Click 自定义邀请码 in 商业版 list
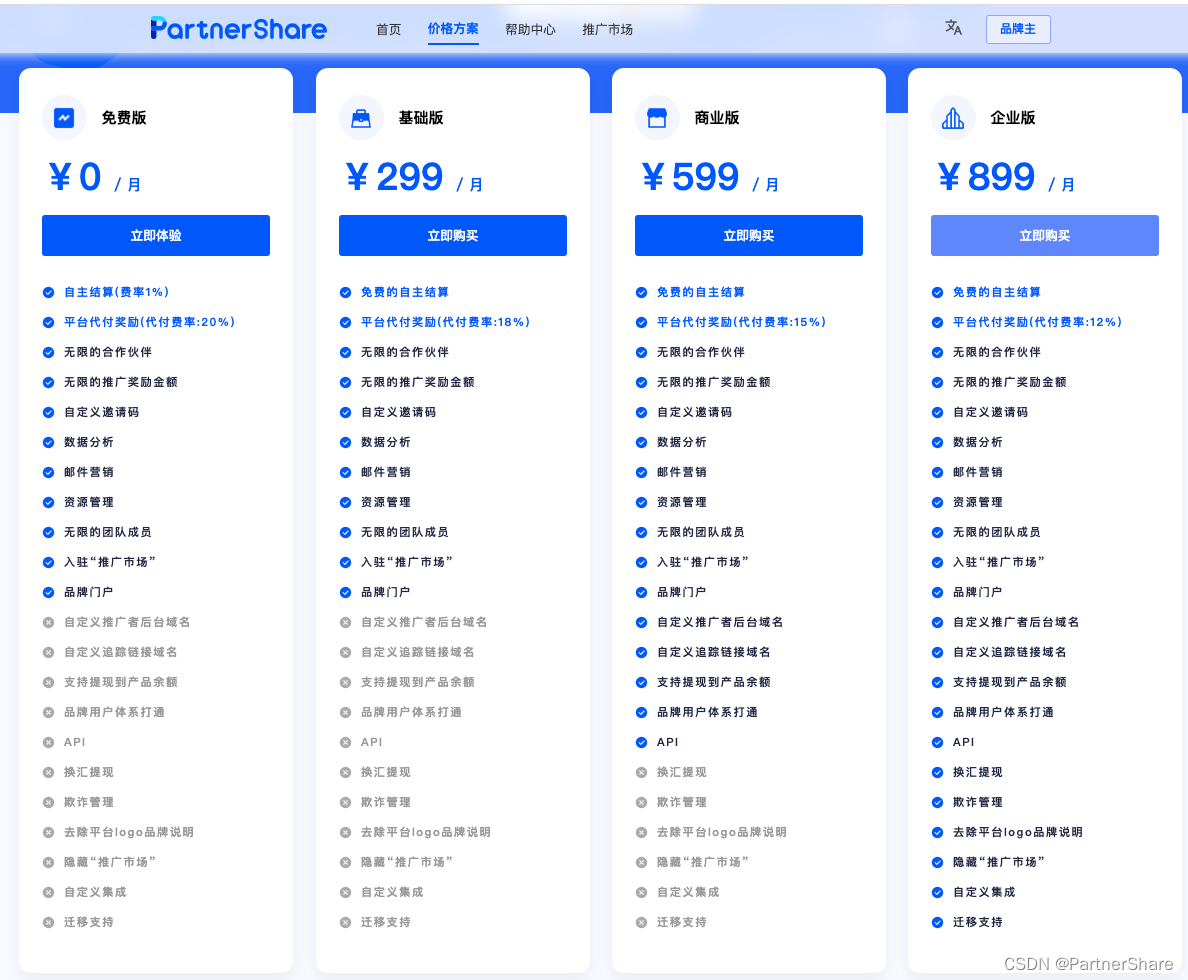 click(x=695, y=412)
